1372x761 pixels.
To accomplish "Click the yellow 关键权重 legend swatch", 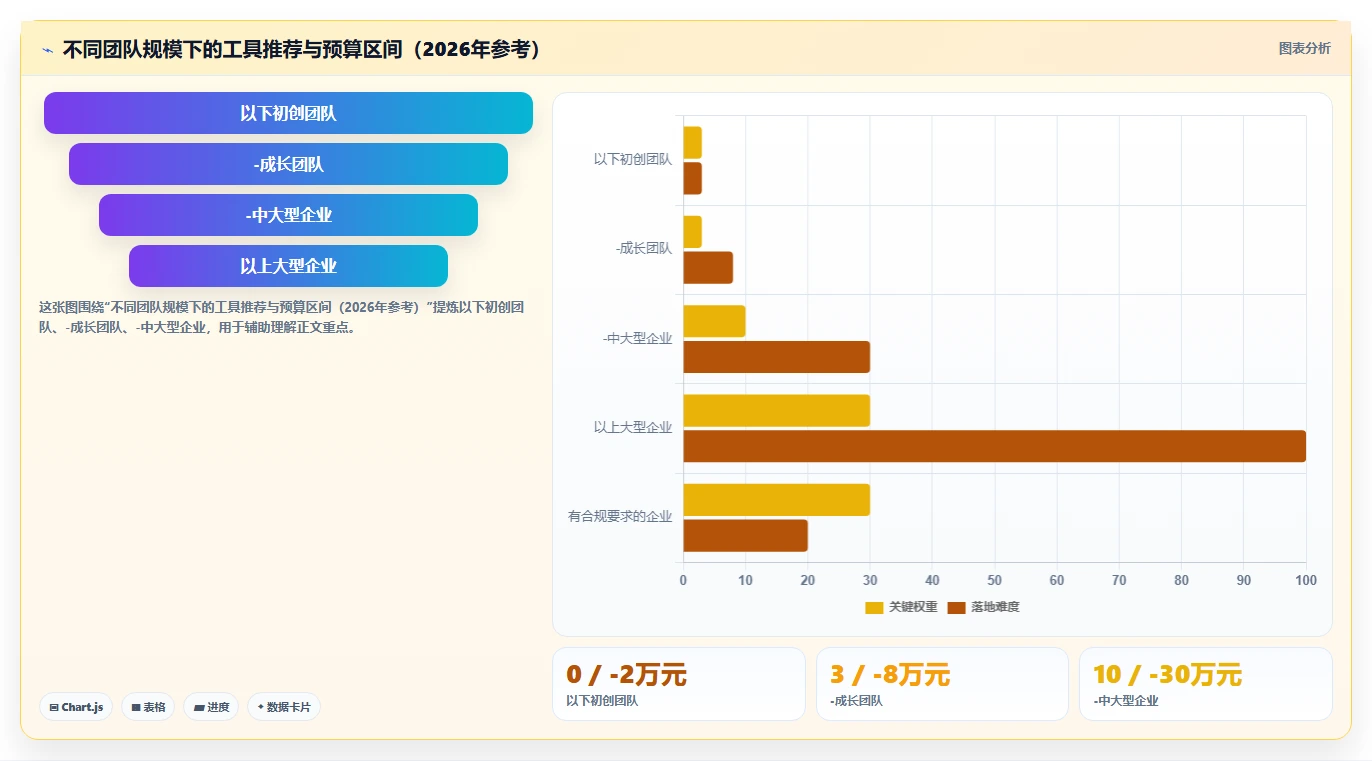I will click(x=874, y=607).
